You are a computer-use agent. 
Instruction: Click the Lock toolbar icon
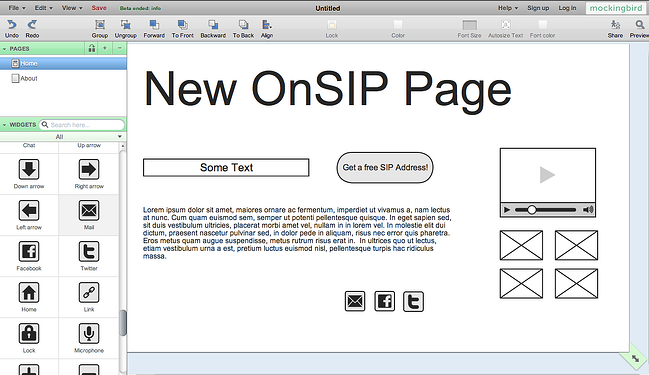pos(332,24)
